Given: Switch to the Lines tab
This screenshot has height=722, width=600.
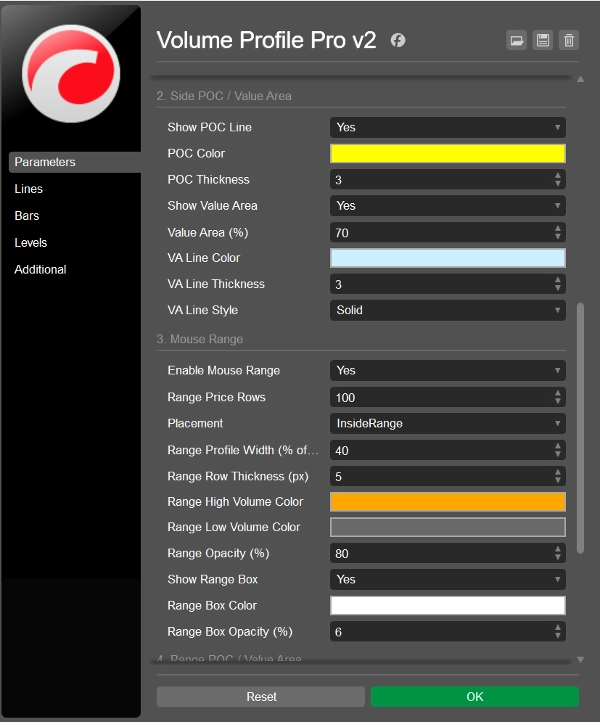Looking at the screenshot, I should pyautogui.click(x=29, y=189).
